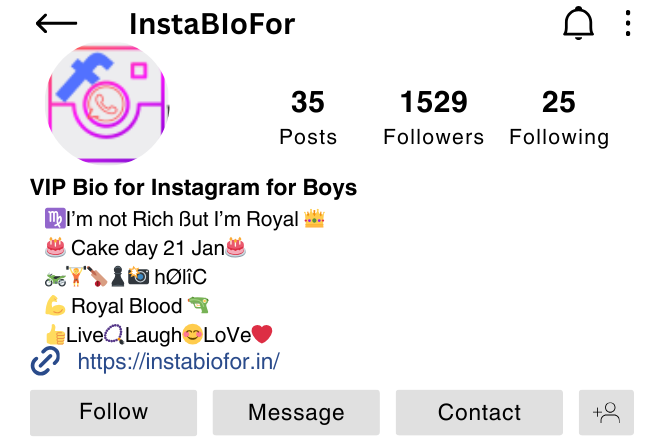Follow the InstaBioFor account

113,412
